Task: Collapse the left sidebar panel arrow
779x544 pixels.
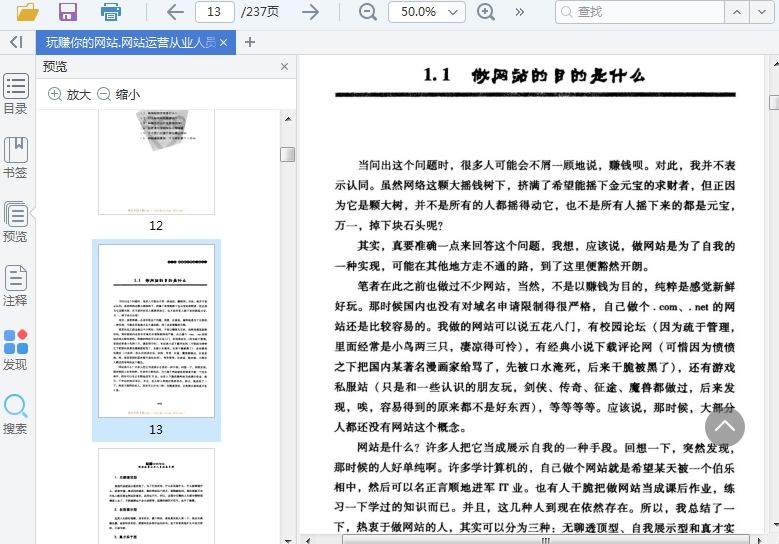Action: tap(16, 42)
